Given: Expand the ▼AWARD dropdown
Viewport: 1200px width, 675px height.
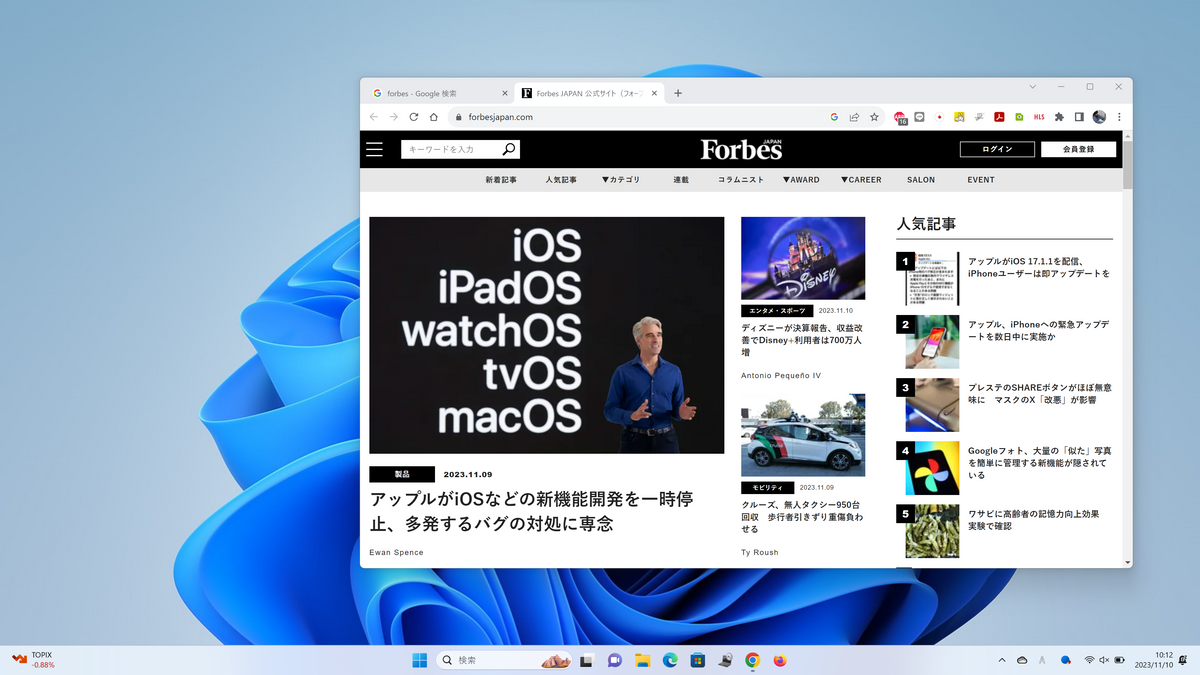Looking at the screenshot, I should pos(800,180).
